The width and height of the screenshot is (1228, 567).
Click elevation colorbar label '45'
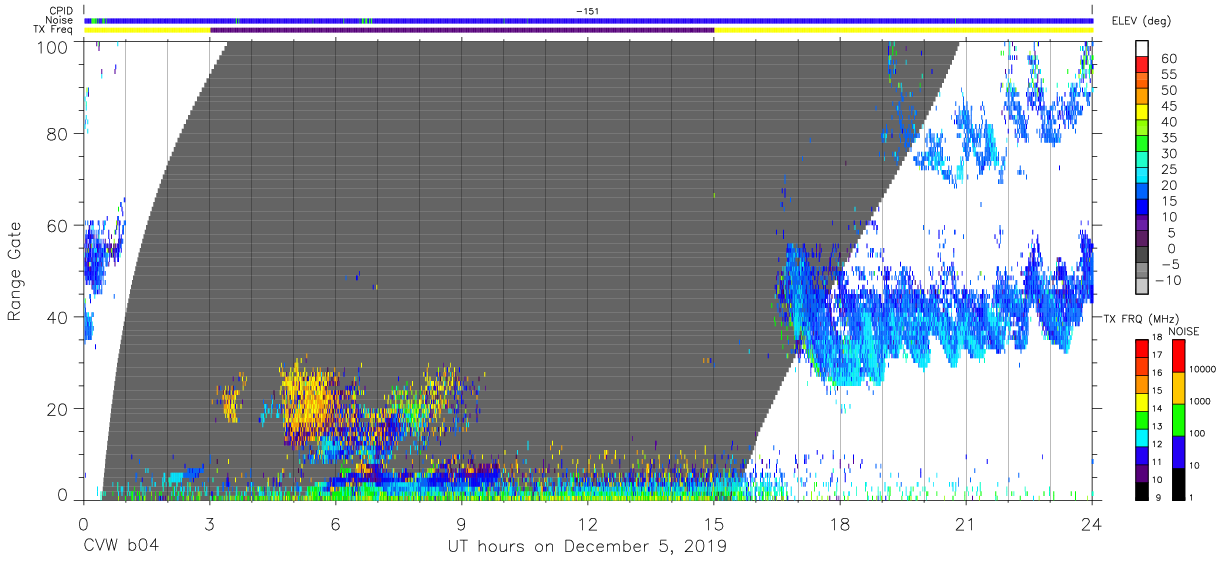coord(1167,106)
